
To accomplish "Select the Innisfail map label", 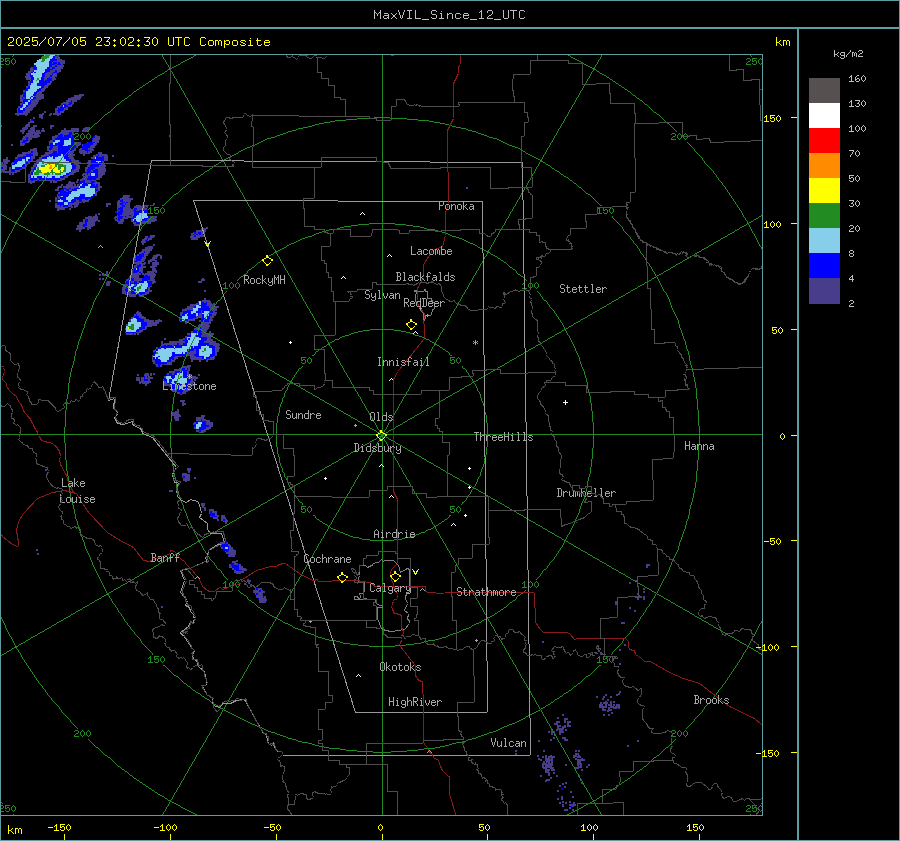I will coord(403,362).
